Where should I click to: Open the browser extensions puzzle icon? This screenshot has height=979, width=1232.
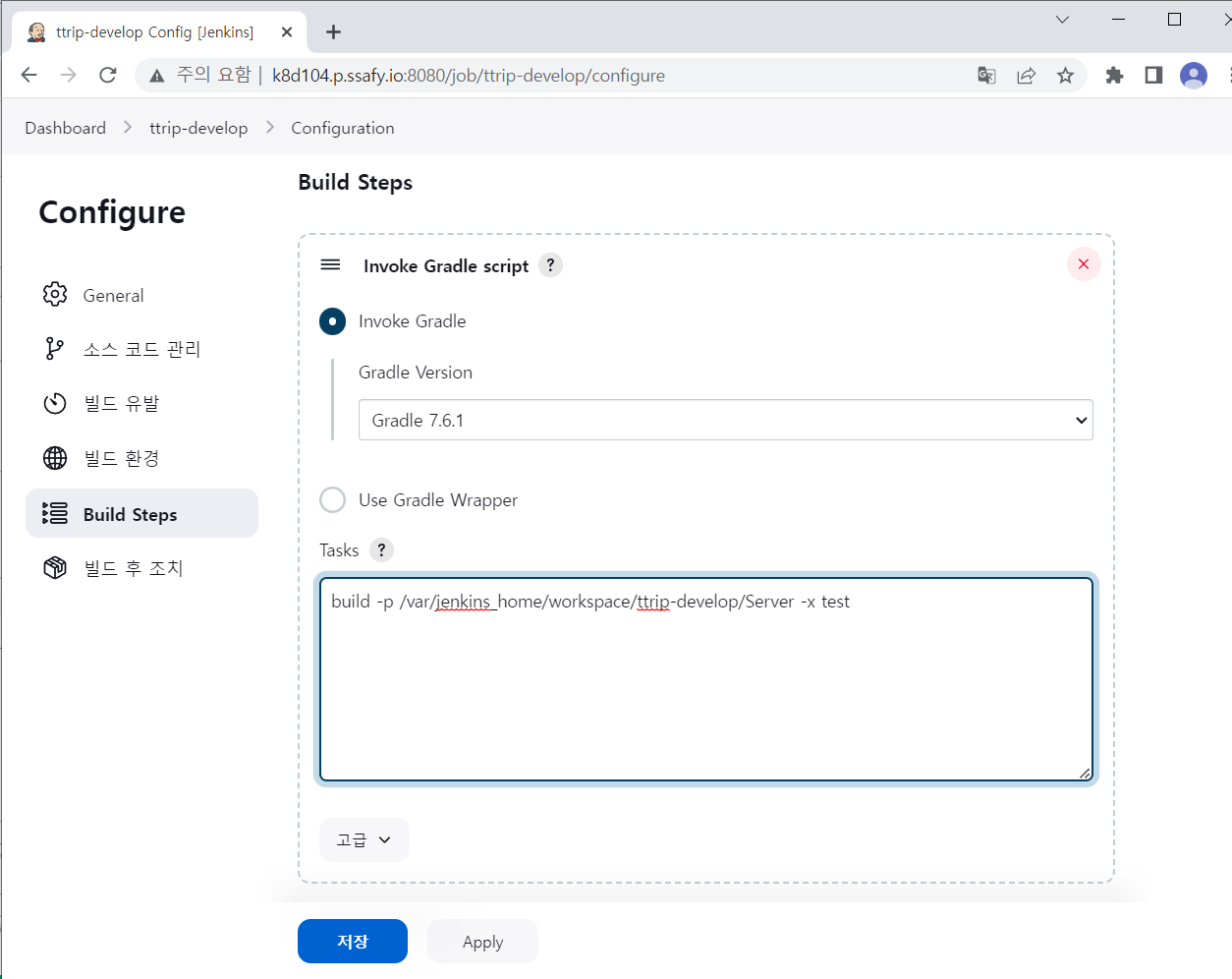[x=1114, y=76]
